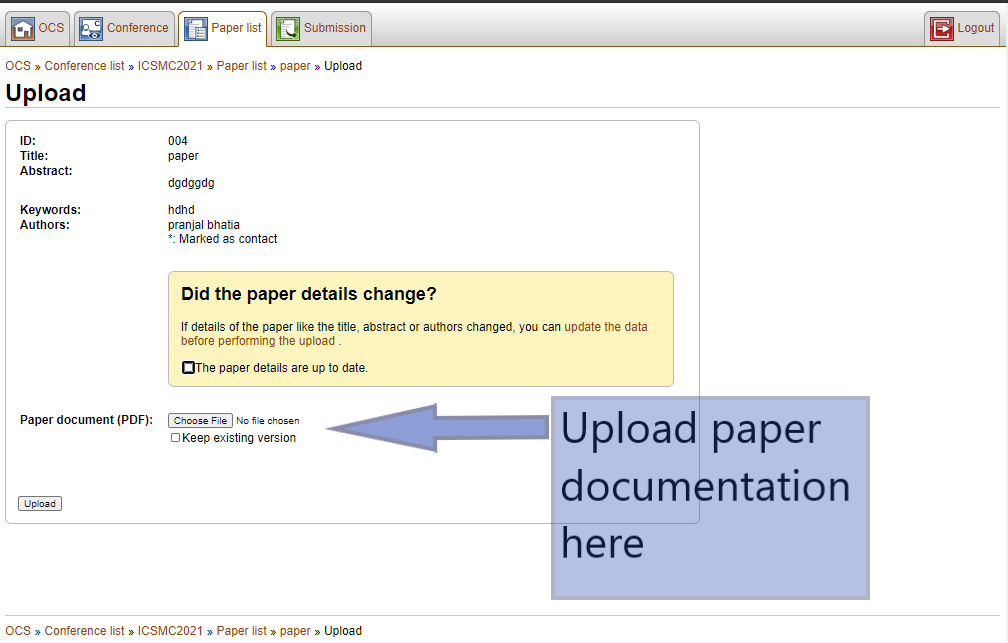Open Conference list in the top breadcrumb
Image resolution: width=1008 pixels, height=643 pixels.
tap(84, 66)
